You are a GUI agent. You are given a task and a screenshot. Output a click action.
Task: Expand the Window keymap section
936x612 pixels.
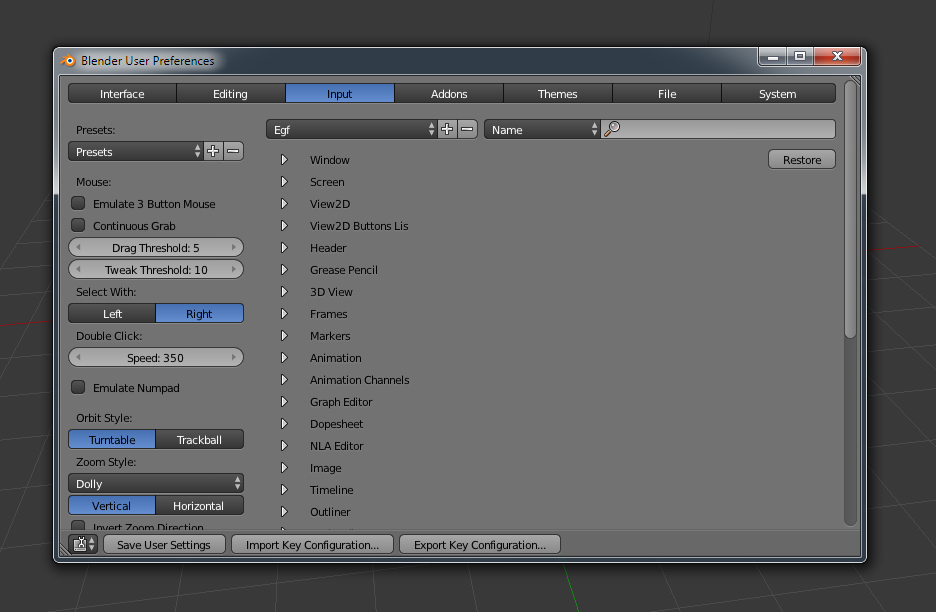click(x=284, y=159)
